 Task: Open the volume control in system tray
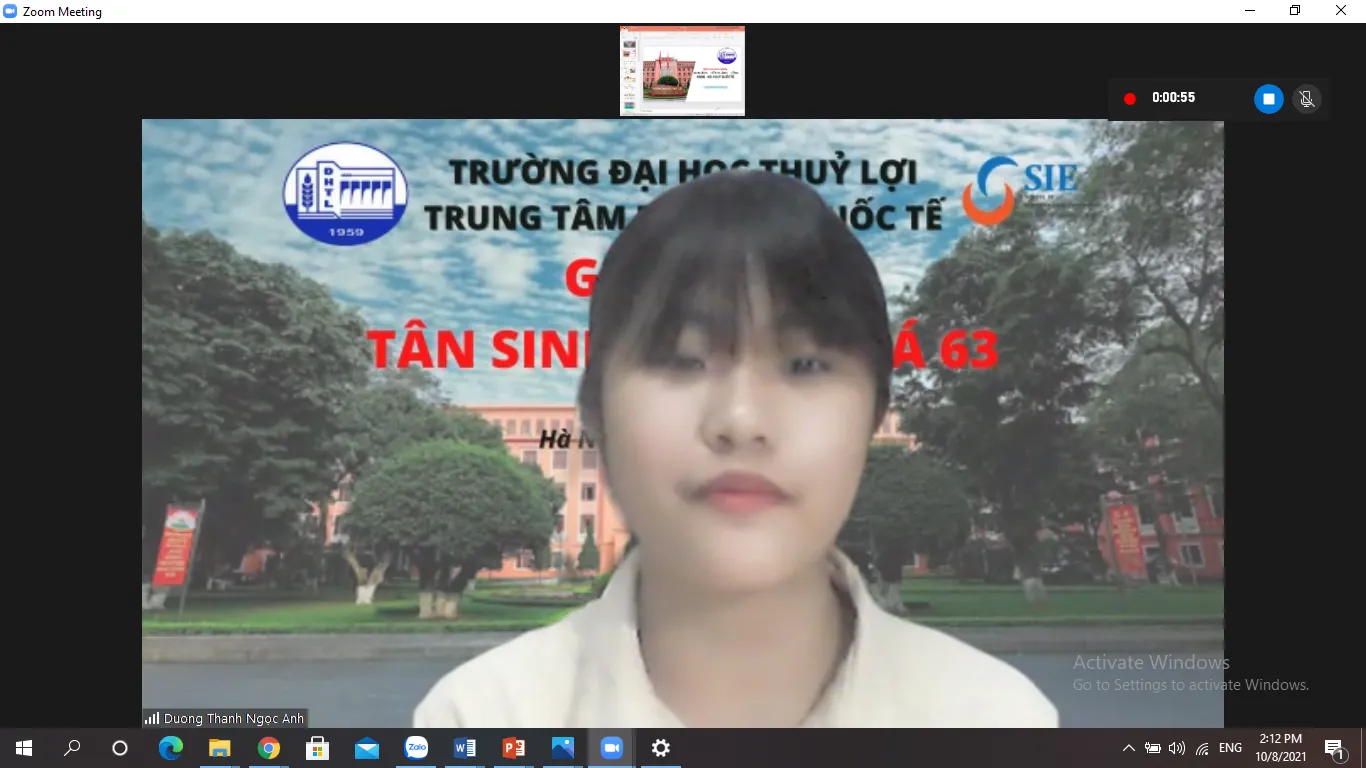coord(1177,748)
